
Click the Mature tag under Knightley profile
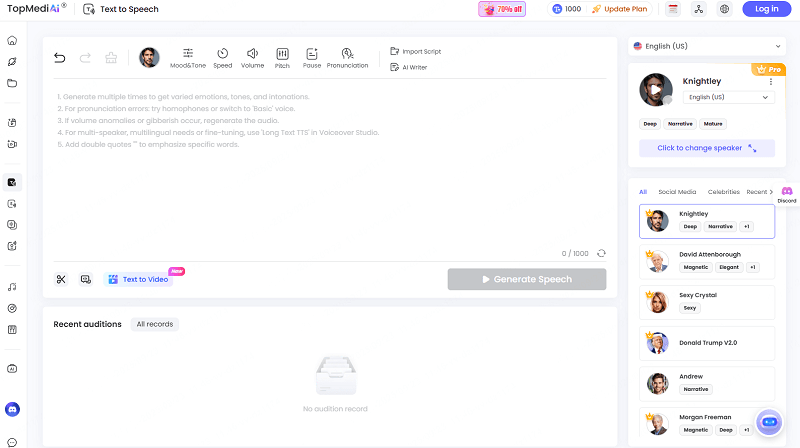click(713, 124)
